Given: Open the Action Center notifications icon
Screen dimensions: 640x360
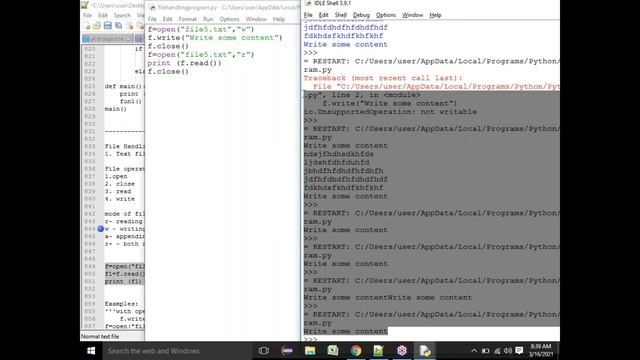Looking at the screenshot, I should click(x=519, y=351).
